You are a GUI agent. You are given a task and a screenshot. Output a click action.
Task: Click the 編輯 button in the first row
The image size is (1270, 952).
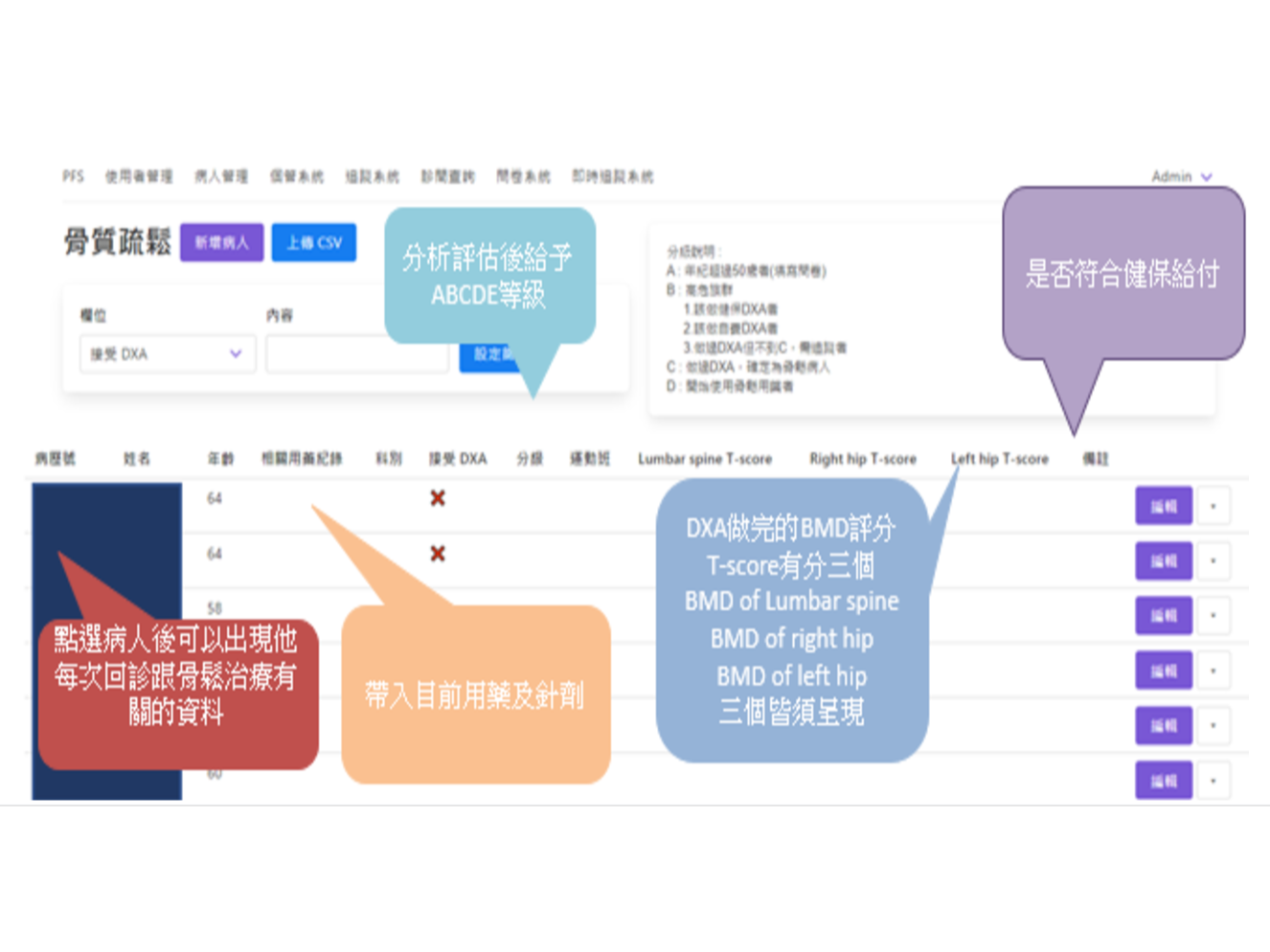(1164, 506)
